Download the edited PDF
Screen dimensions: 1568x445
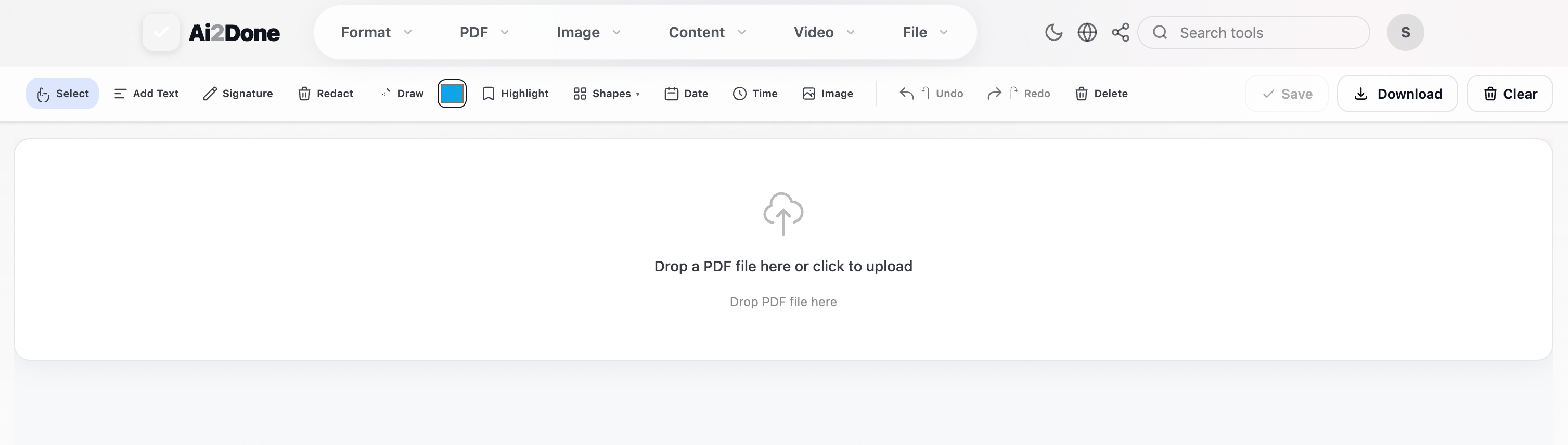click(1397, 94)
